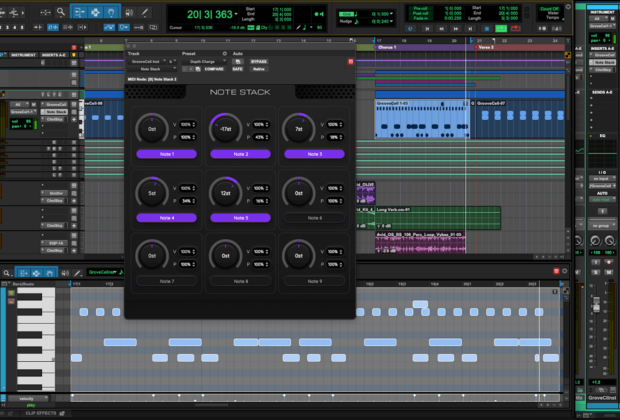Enable Note 9 in Note Stack
The width and height of the screenshot is (620, 420).
tap(314, 281)
